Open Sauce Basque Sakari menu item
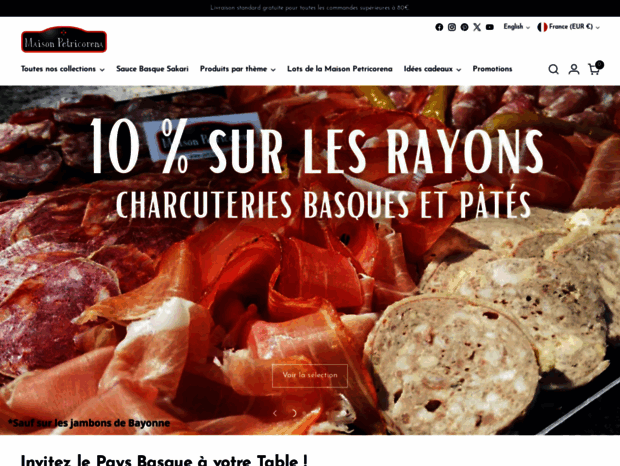Image resolution: width=620 pixels, height=466 pixels. pos(152,69)
